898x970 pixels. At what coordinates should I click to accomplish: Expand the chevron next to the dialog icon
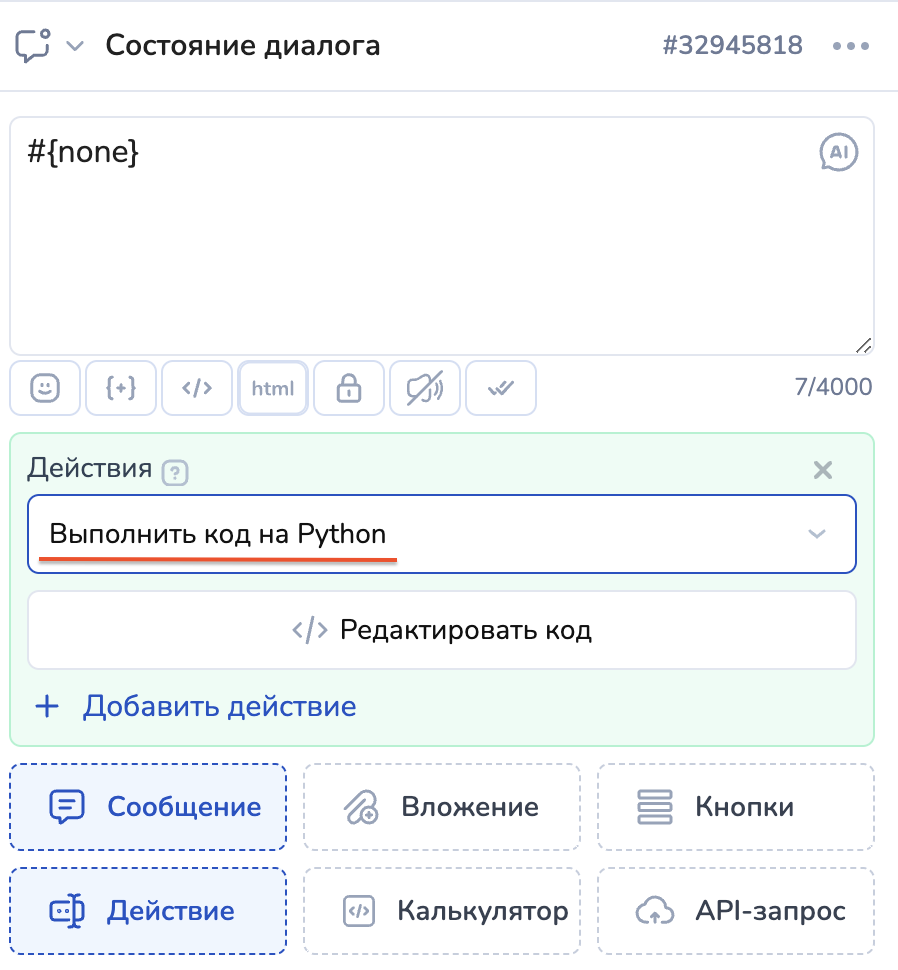[x=75, y=46]
